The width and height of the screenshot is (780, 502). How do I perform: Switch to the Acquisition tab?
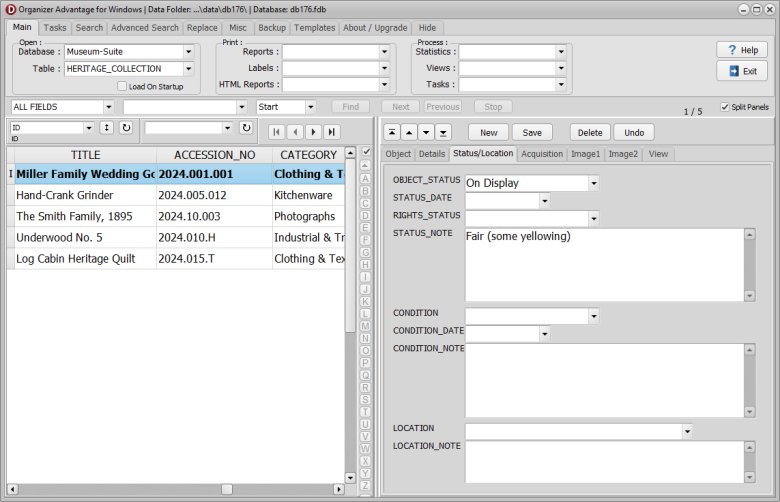point(542,154)
